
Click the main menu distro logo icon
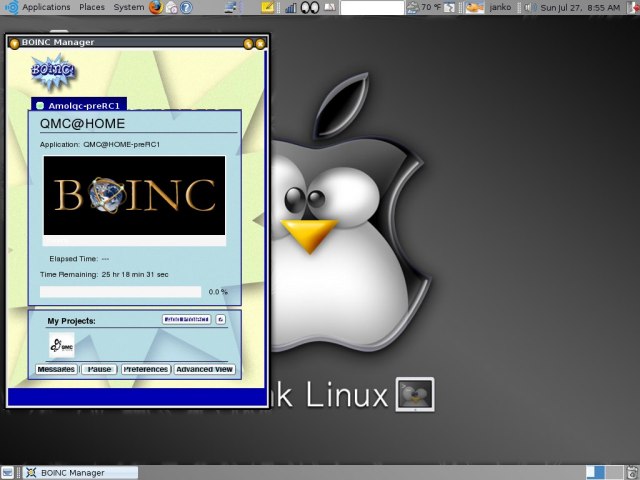click(x=11, y=7)
